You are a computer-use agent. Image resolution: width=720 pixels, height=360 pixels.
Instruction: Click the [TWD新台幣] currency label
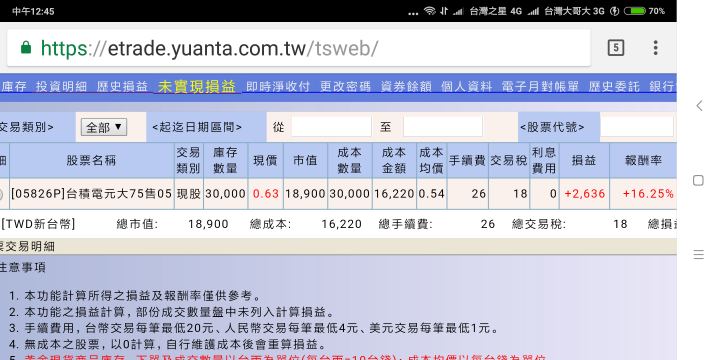click(38, 224)
